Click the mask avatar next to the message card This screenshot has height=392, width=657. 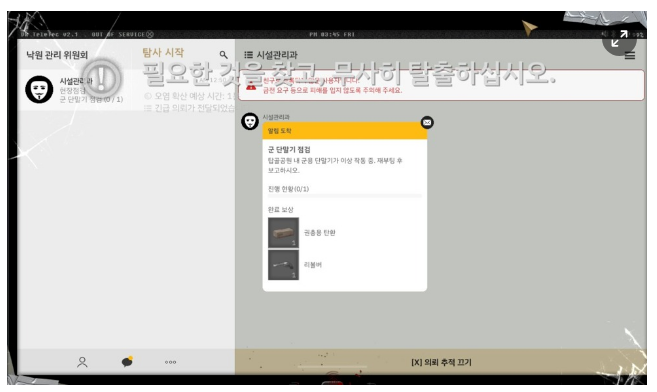250,121
